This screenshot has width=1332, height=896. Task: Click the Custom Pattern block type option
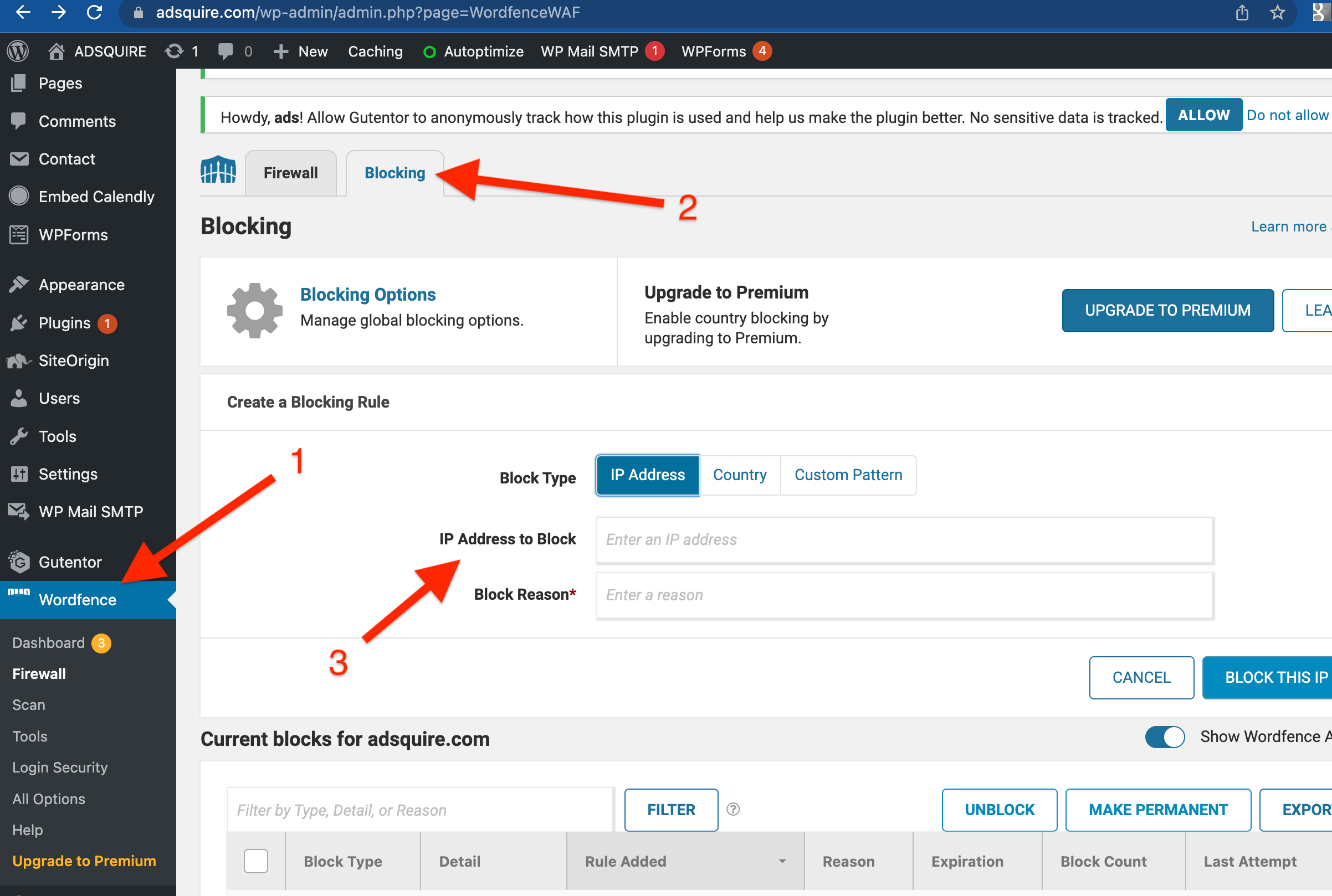click(x=848, y=475)
